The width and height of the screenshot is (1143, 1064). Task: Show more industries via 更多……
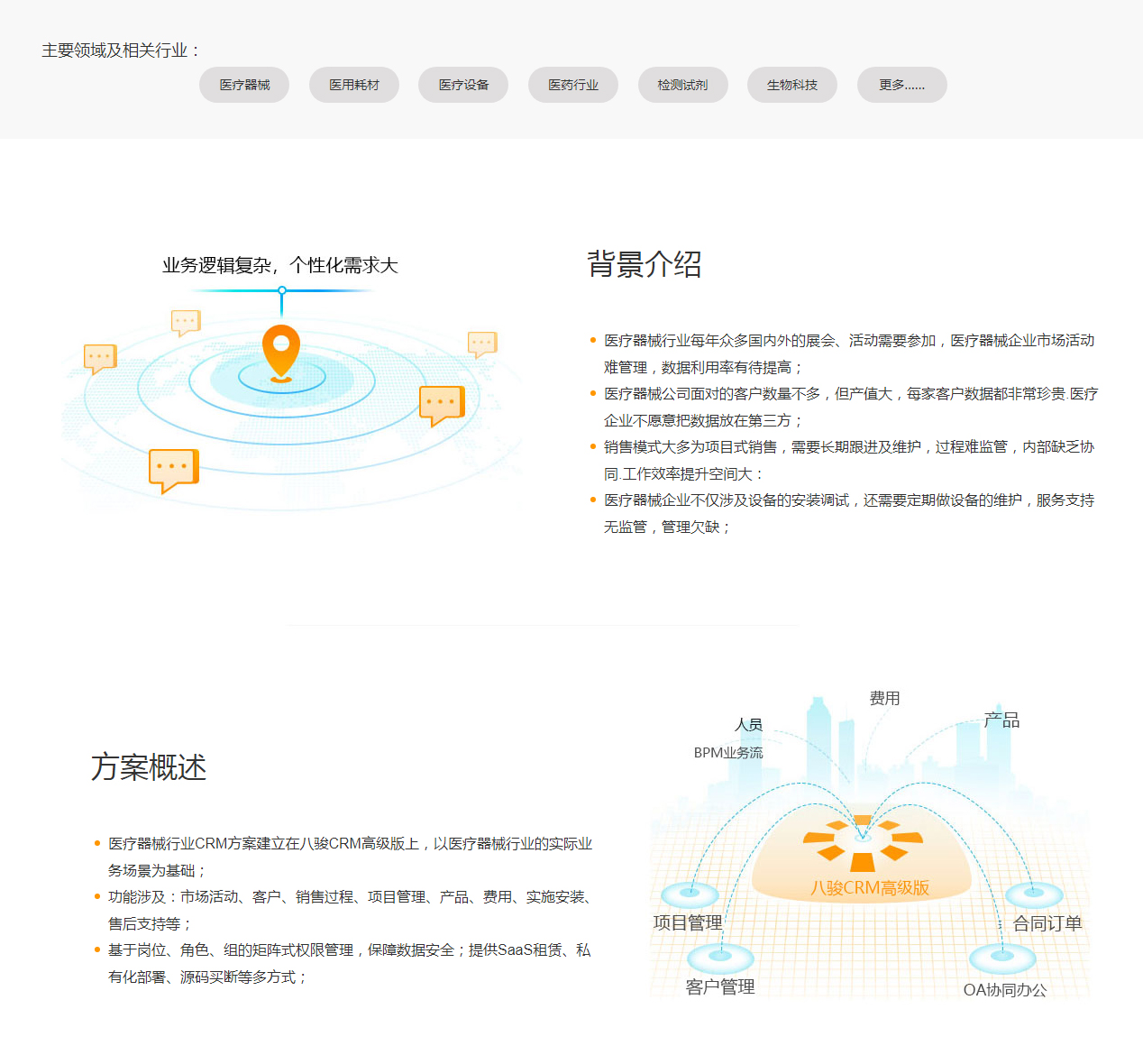[902, 85]
